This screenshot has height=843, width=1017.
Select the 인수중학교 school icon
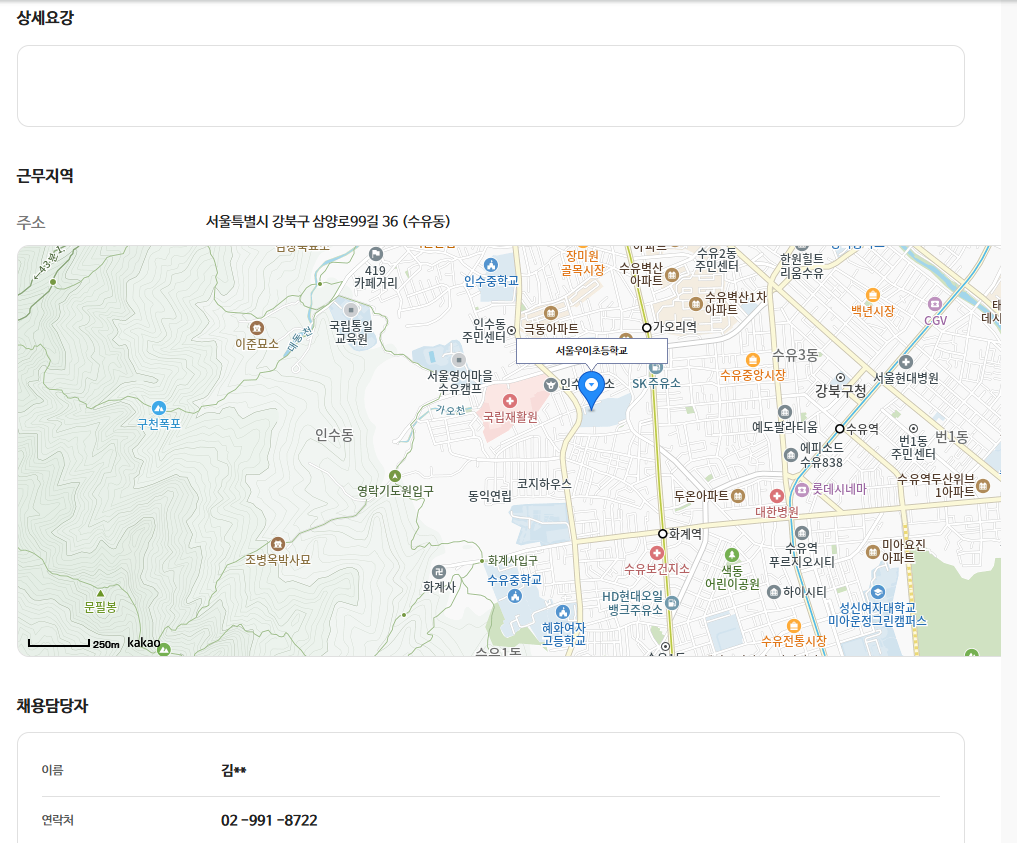490,265
